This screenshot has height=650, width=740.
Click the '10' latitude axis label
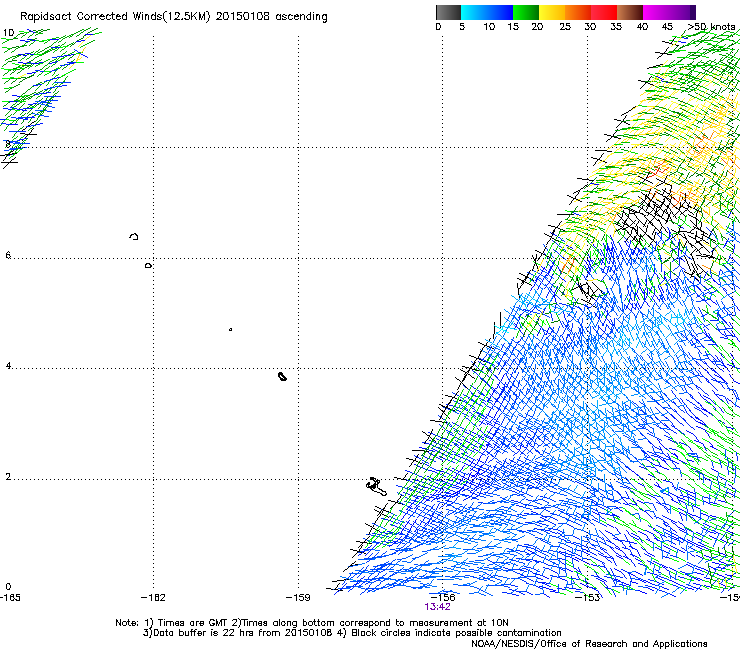[x=8, y=33]
